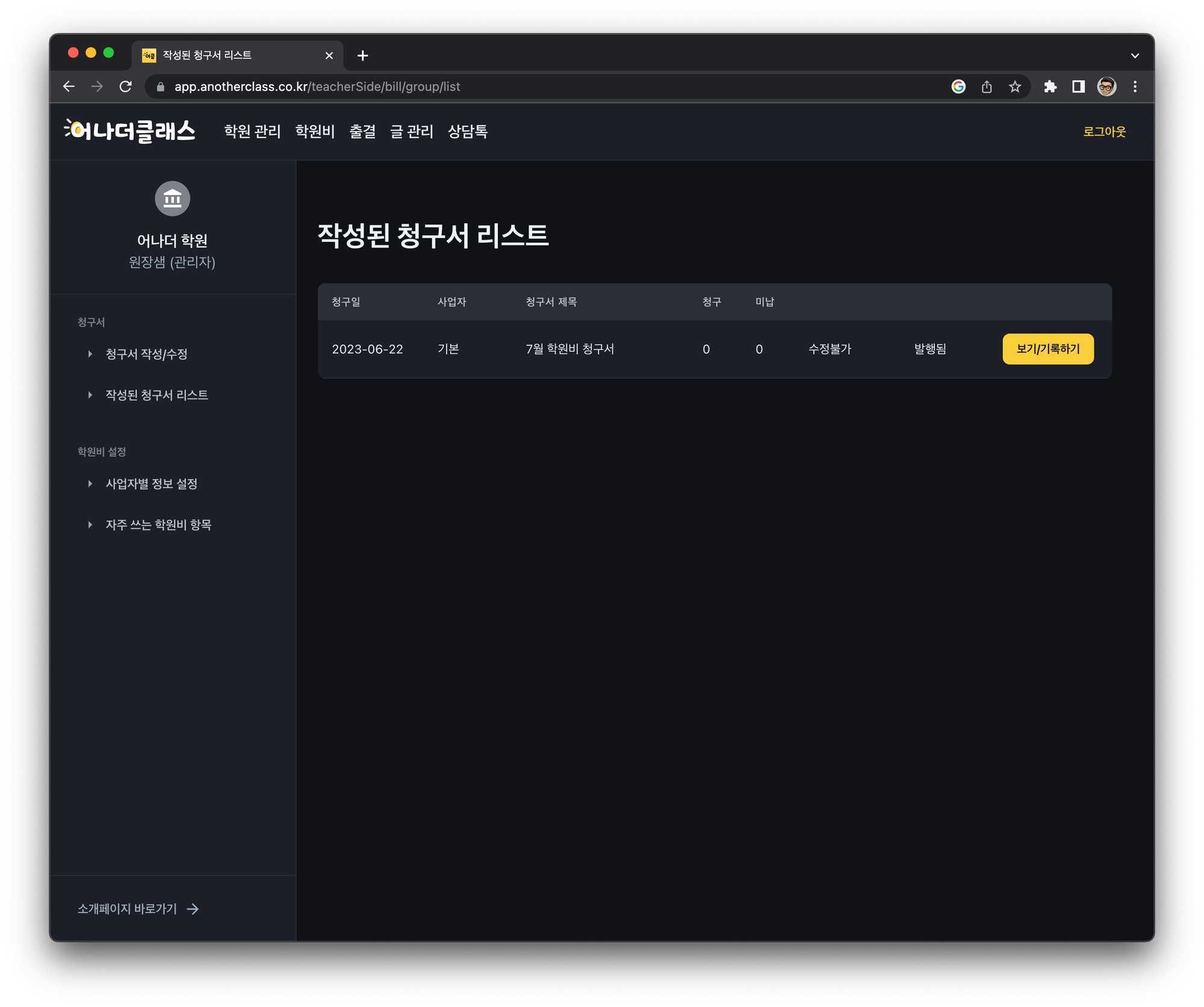1204x1007 pixels.
Task: Open a new browser tab
Action: click(362, 55)
